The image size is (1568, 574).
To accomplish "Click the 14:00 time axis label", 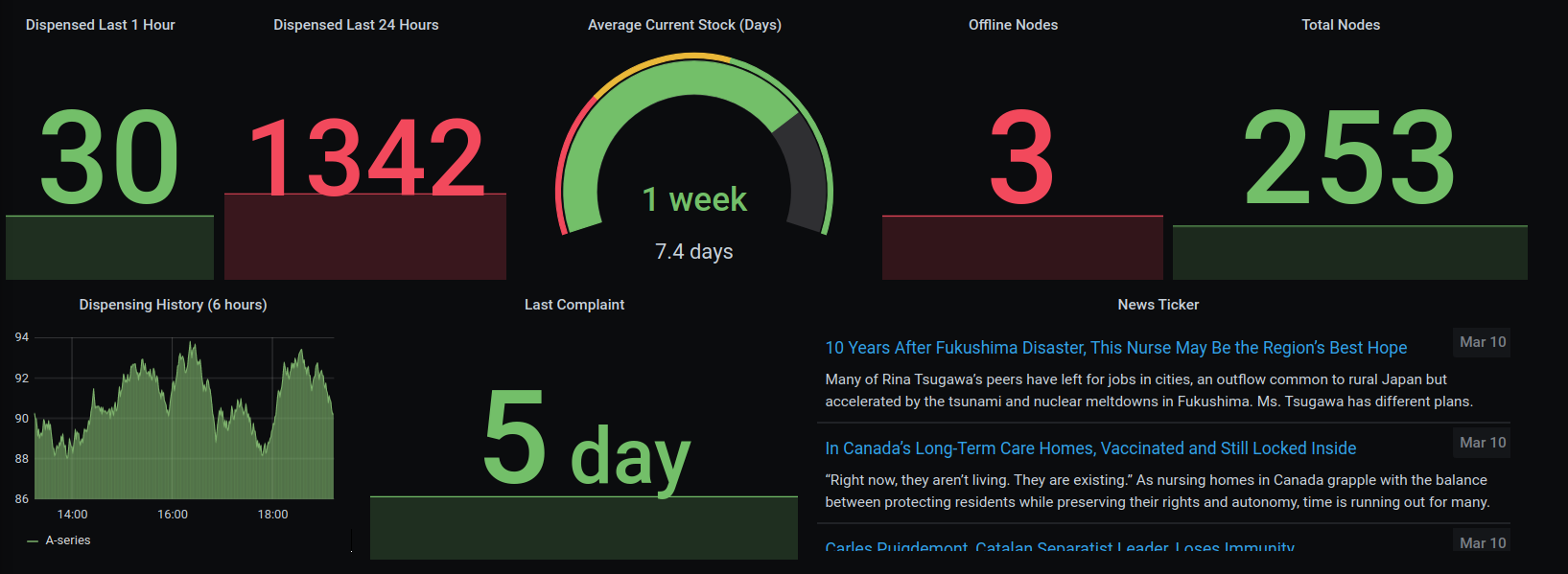I will (x=72, y=515).
